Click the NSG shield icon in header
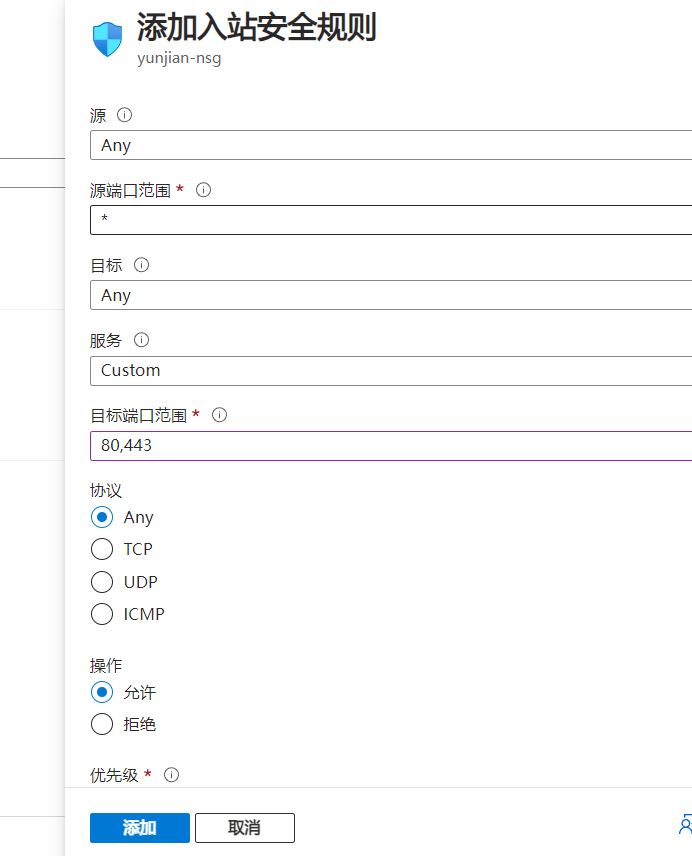This screenshot has height=856, width=692. (107, 40)
